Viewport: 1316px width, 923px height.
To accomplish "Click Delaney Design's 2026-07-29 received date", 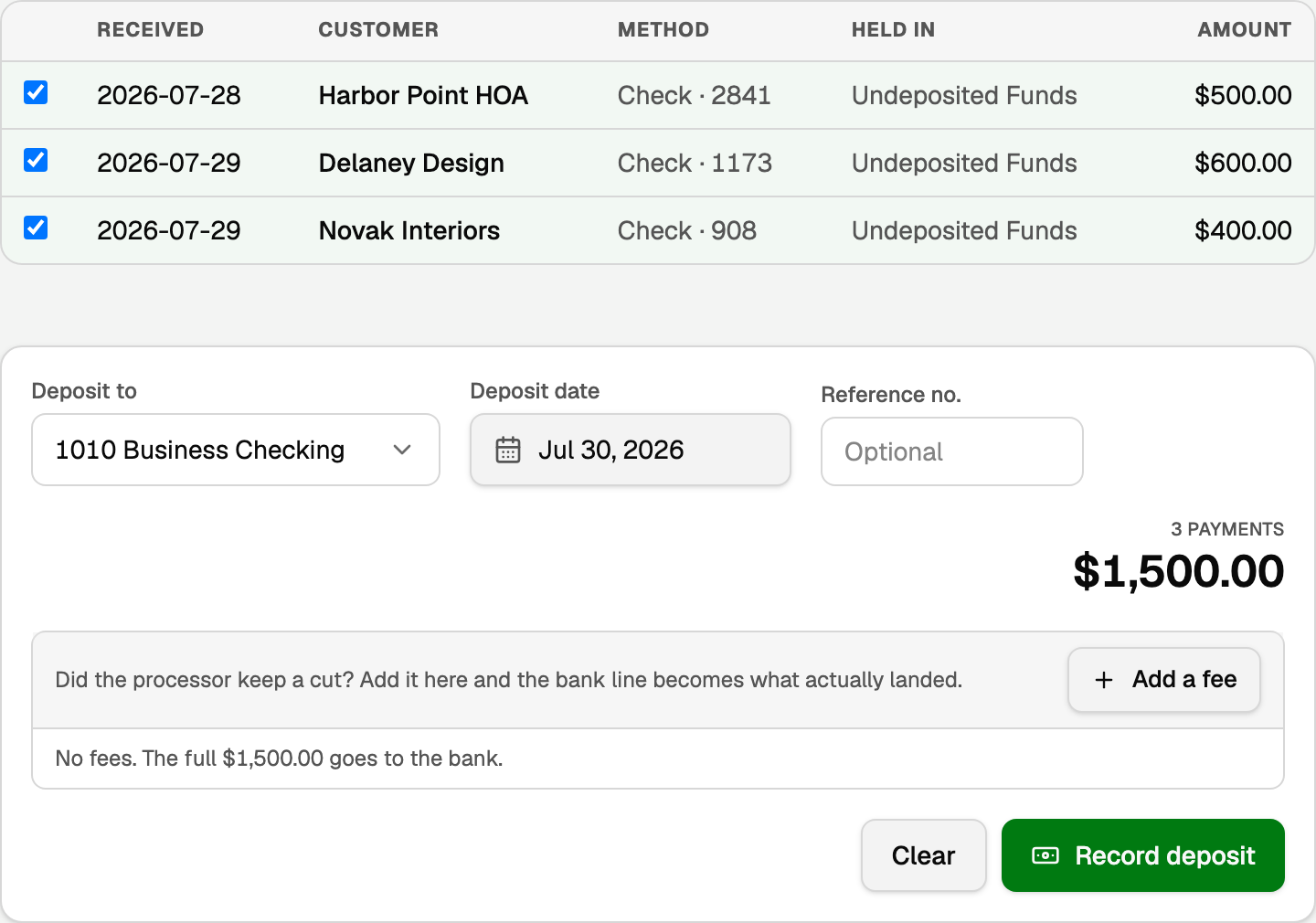I will tap(169, 163).
